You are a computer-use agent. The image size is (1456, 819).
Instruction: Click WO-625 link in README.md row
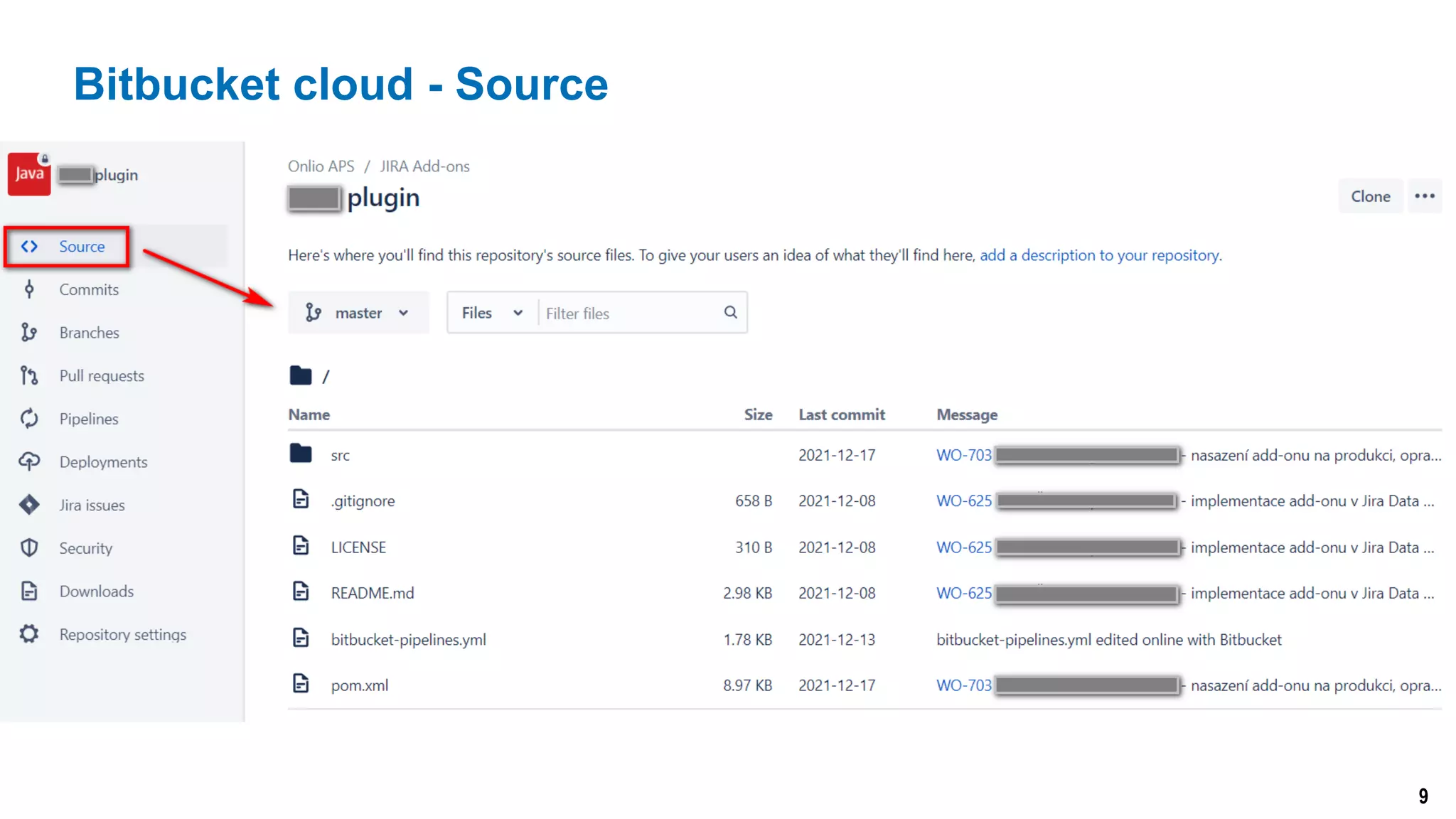964,593
